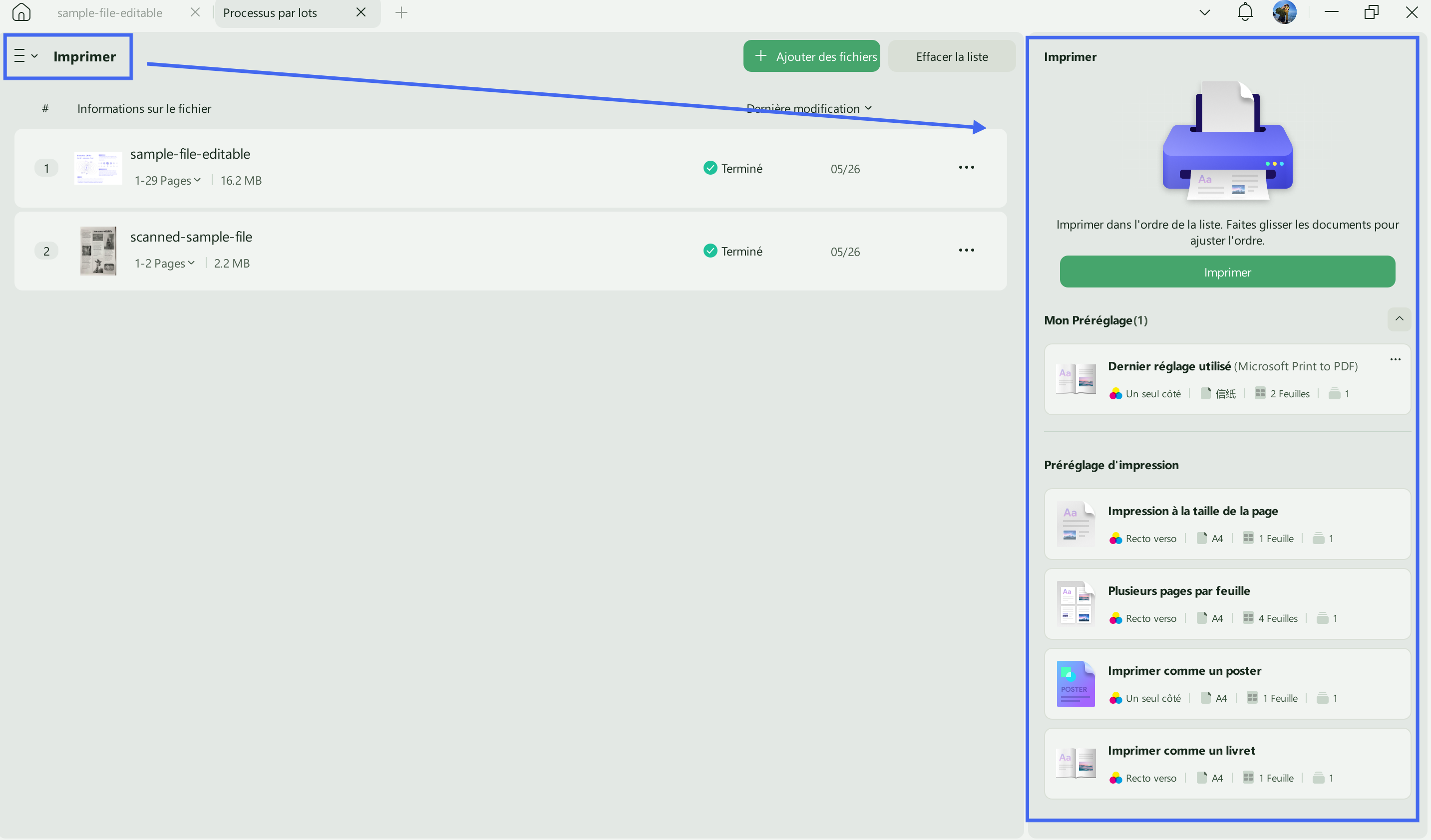Viewport: 1431px width, 840px height.
Task: Click the livret preset book icon
Action: coord(1075,764)
